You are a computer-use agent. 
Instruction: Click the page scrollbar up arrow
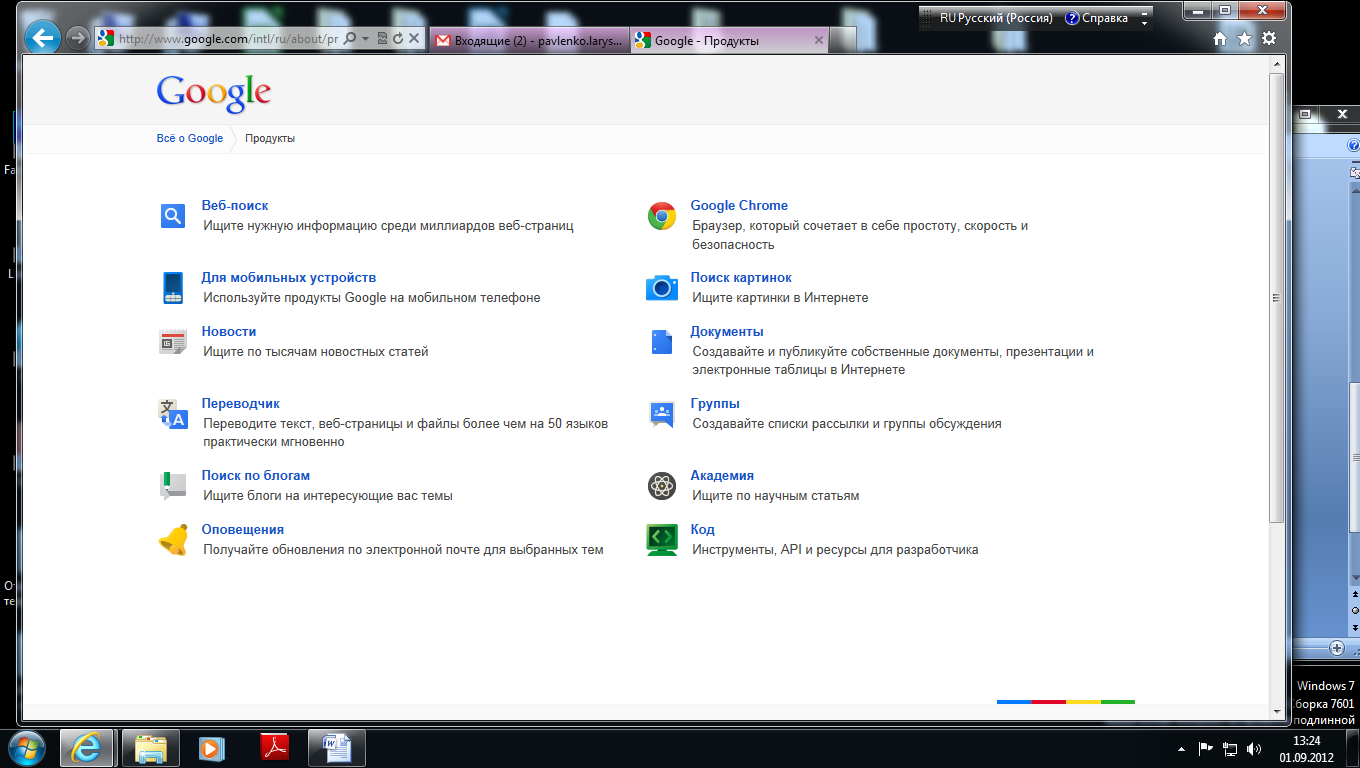[x=1276, y=63]
